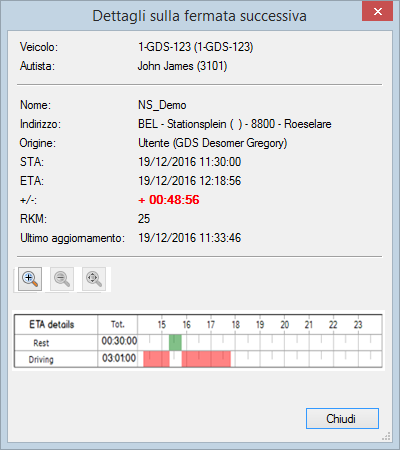Click the Chiudi button

pyautogui.click(x=342, y=418)
